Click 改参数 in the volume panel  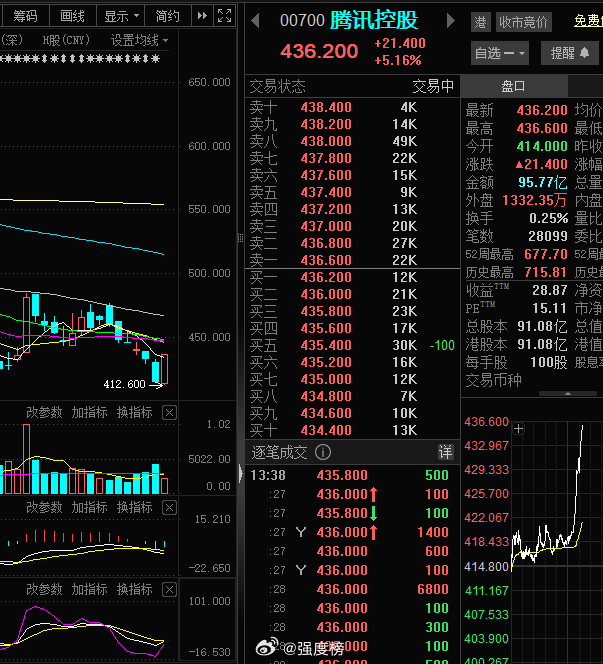click(44, 412)
